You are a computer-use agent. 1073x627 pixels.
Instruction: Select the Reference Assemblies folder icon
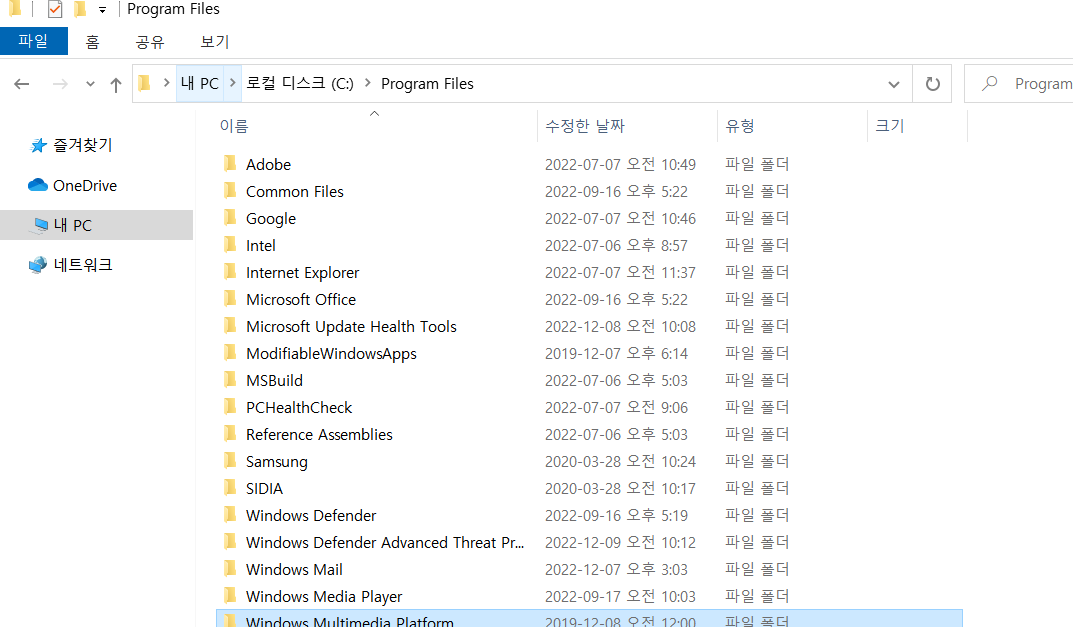(231, 434)
